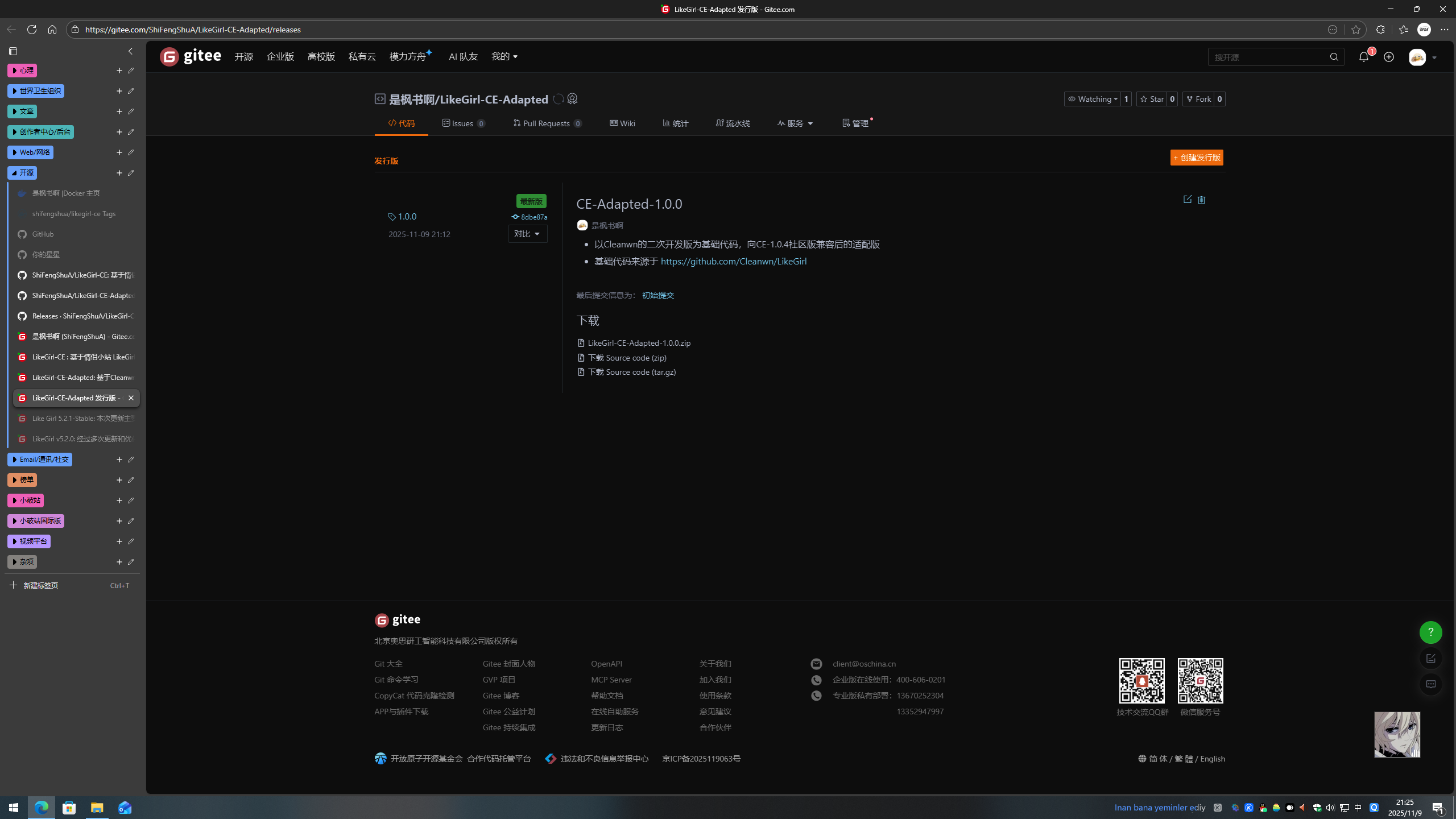This screenshot has height=819, width=1456.
Task: Collapse the vertical tabs sidebar arrow
Action: [130, 51]
